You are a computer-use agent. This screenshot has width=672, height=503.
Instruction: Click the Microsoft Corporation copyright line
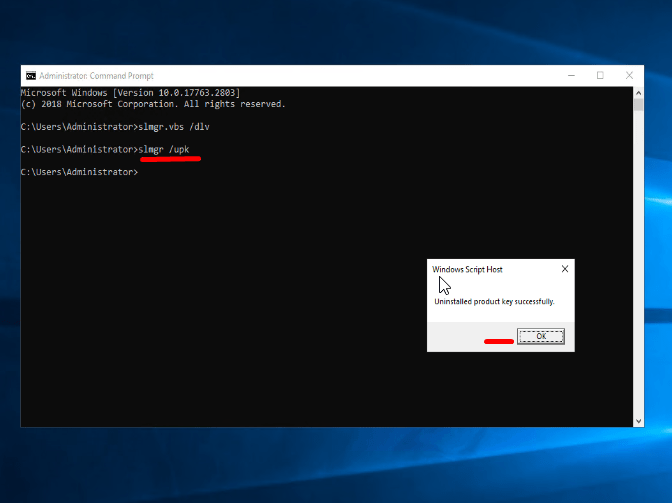(152, 104)
